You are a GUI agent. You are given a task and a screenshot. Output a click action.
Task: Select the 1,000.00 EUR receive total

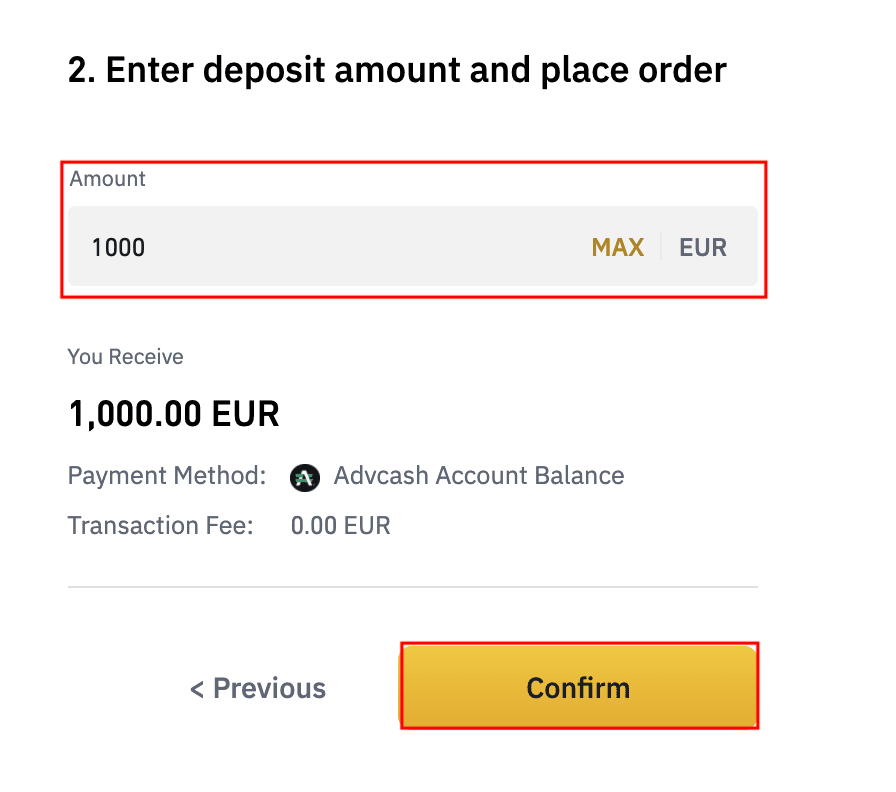[174, 413]
